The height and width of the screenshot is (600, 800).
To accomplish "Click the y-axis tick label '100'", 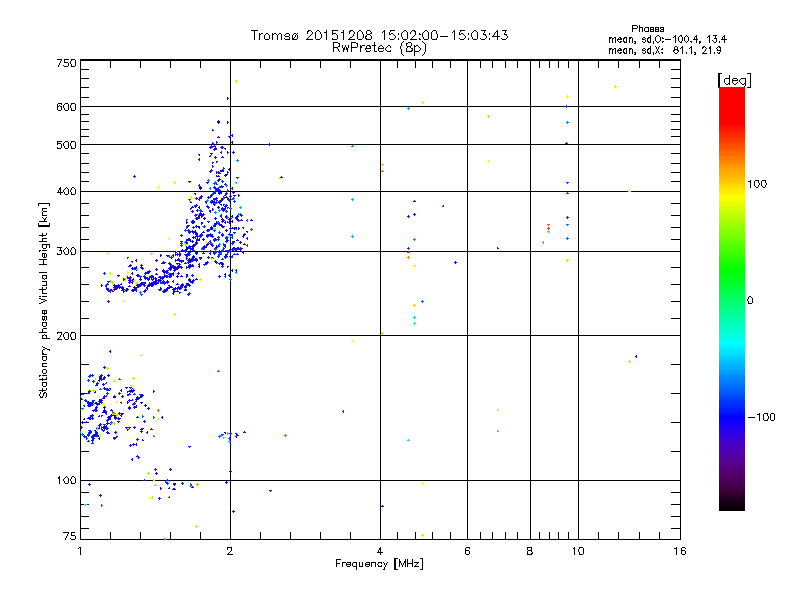I will point(66,481).
